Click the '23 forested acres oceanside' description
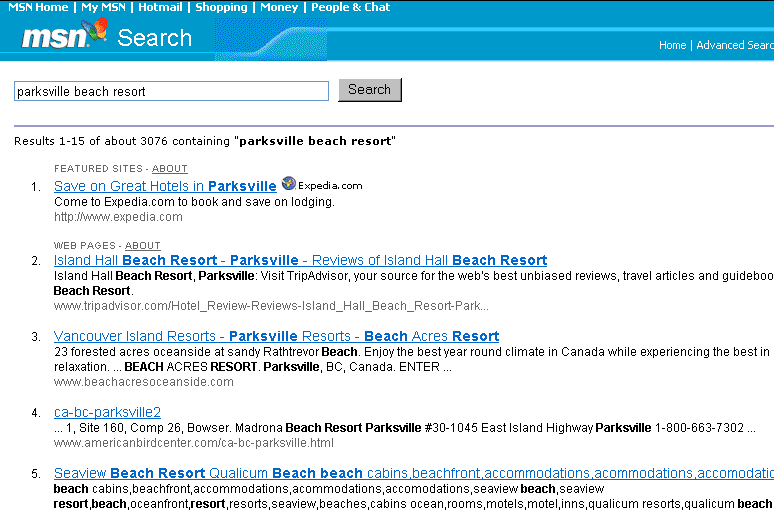The height and width of the screenshot is (518, 774). tap(412, 359)
